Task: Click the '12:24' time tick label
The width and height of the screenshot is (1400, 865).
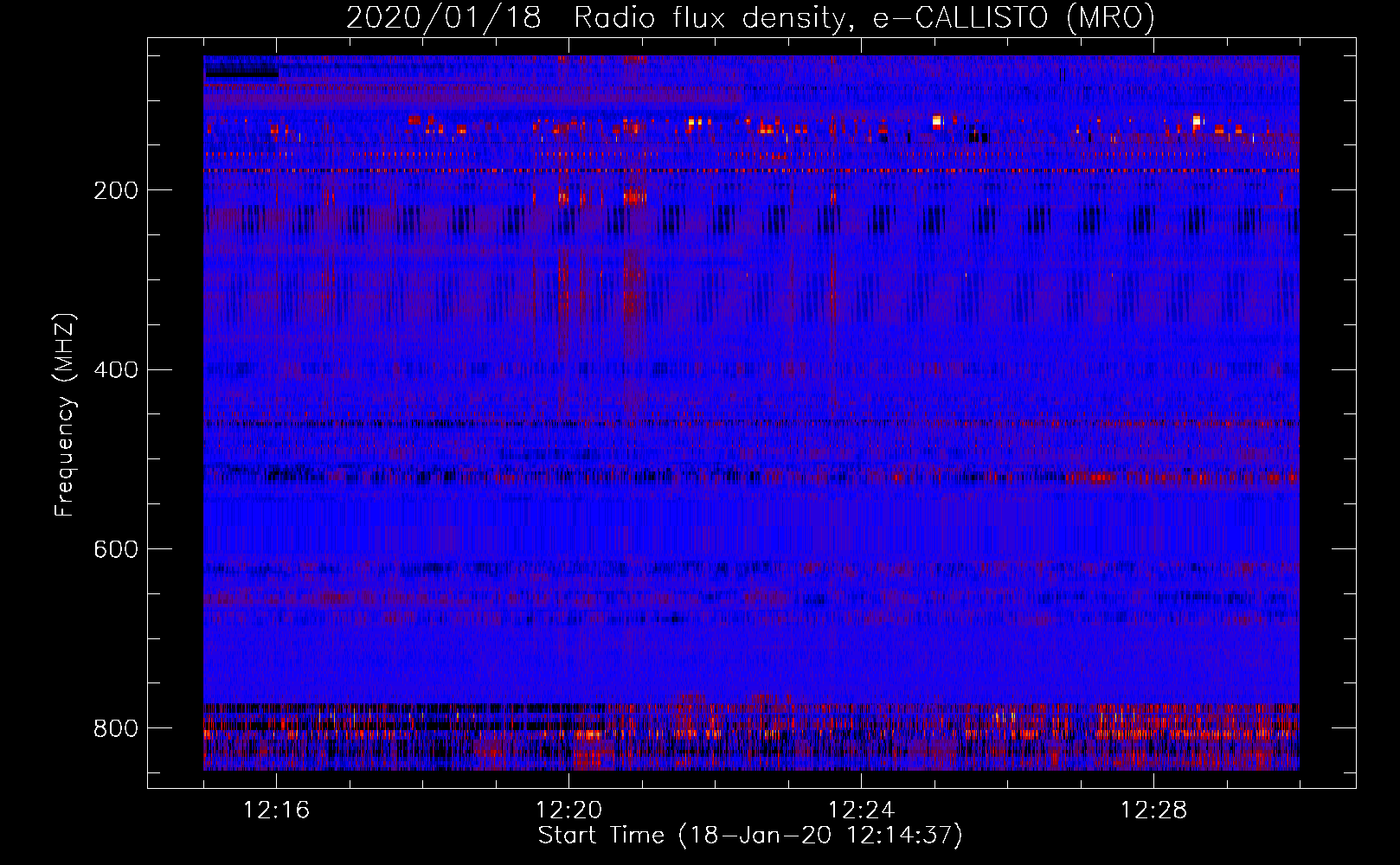Action: click(x=861, y=811)
